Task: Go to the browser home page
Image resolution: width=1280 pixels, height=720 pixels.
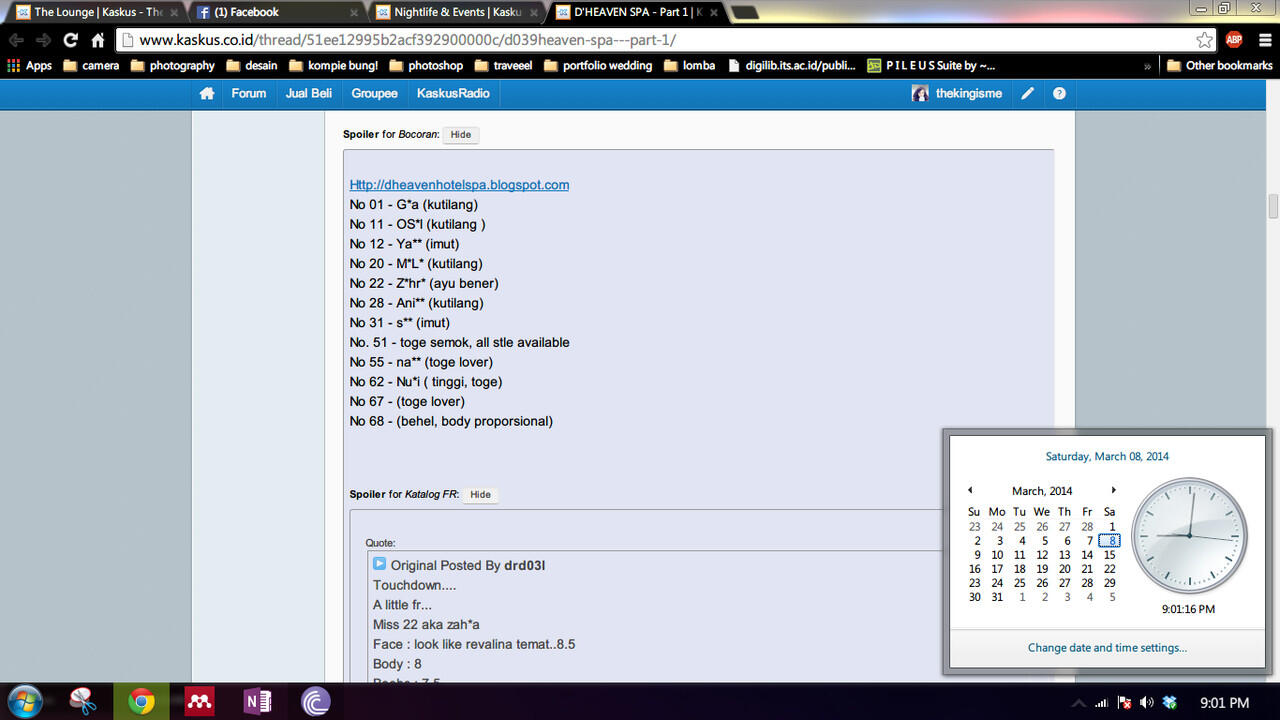Action: tap(98, 40)
